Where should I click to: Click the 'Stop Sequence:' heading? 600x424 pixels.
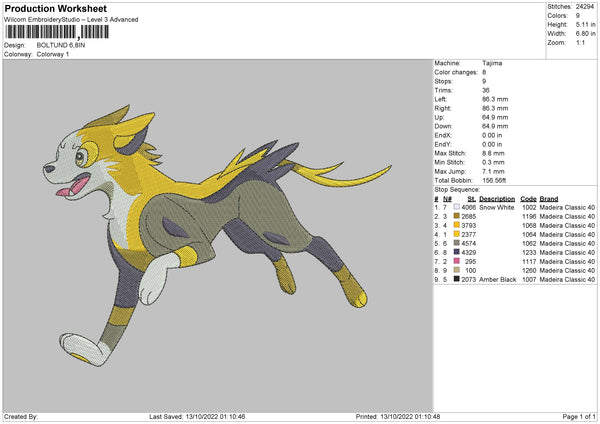point(457,189)
